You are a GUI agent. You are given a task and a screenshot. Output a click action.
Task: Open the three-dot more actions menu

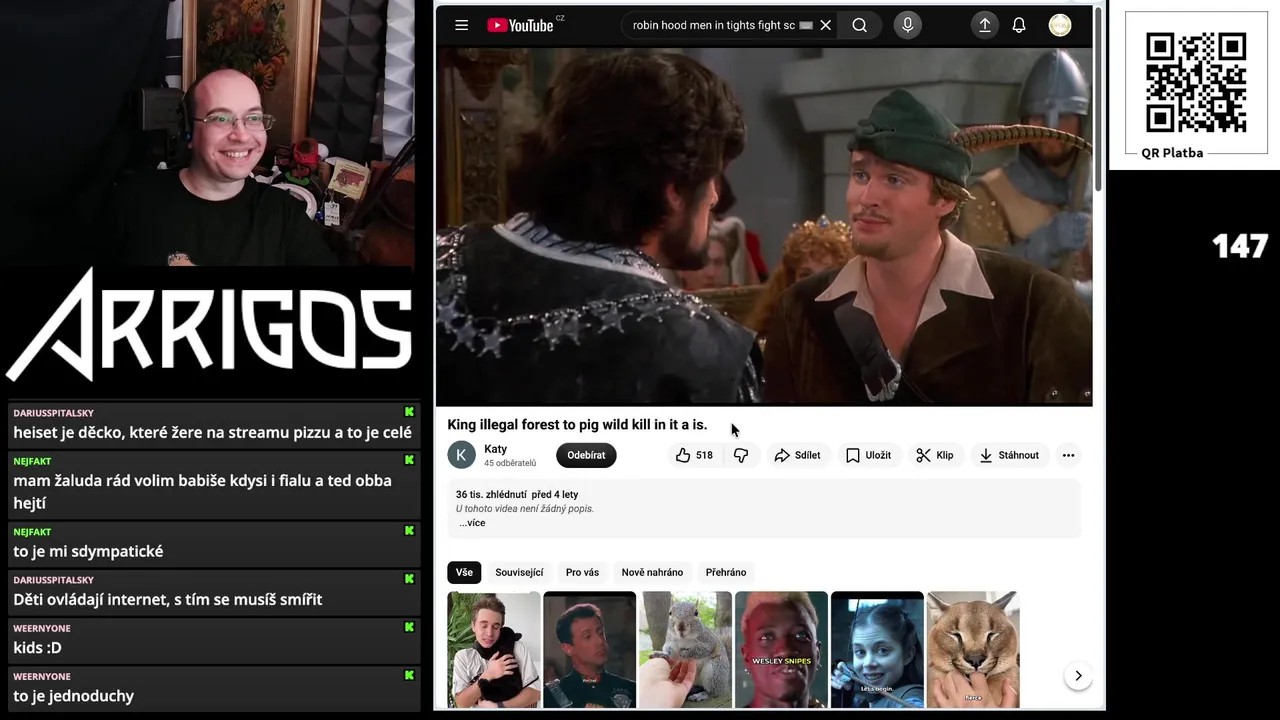pyautogui.click(x=1068, y=455)
